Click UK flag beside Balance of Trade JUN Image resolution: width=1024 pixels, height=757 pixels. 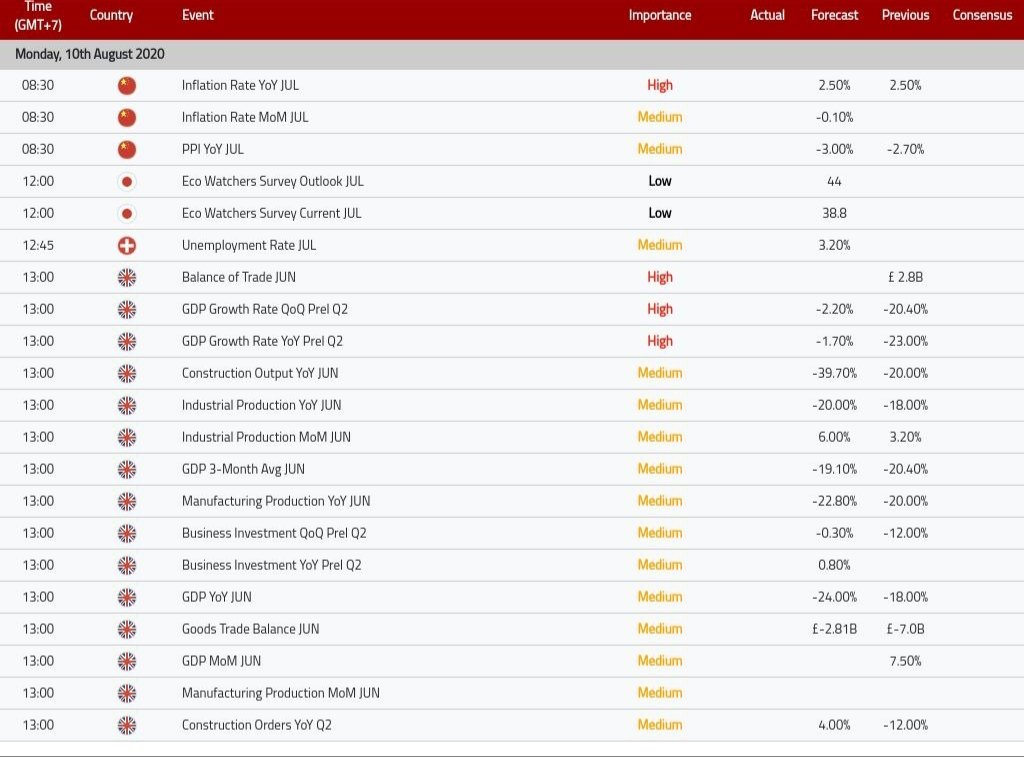(x=127, y=277)
